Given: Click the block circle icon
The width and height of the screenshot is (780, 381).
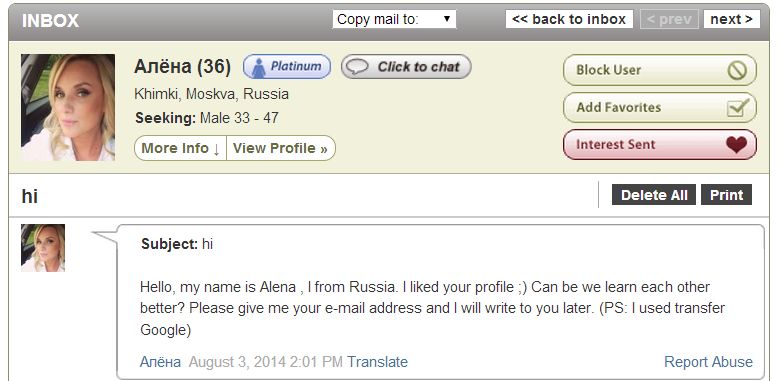Looking at the screenshot, I should 737,70.
